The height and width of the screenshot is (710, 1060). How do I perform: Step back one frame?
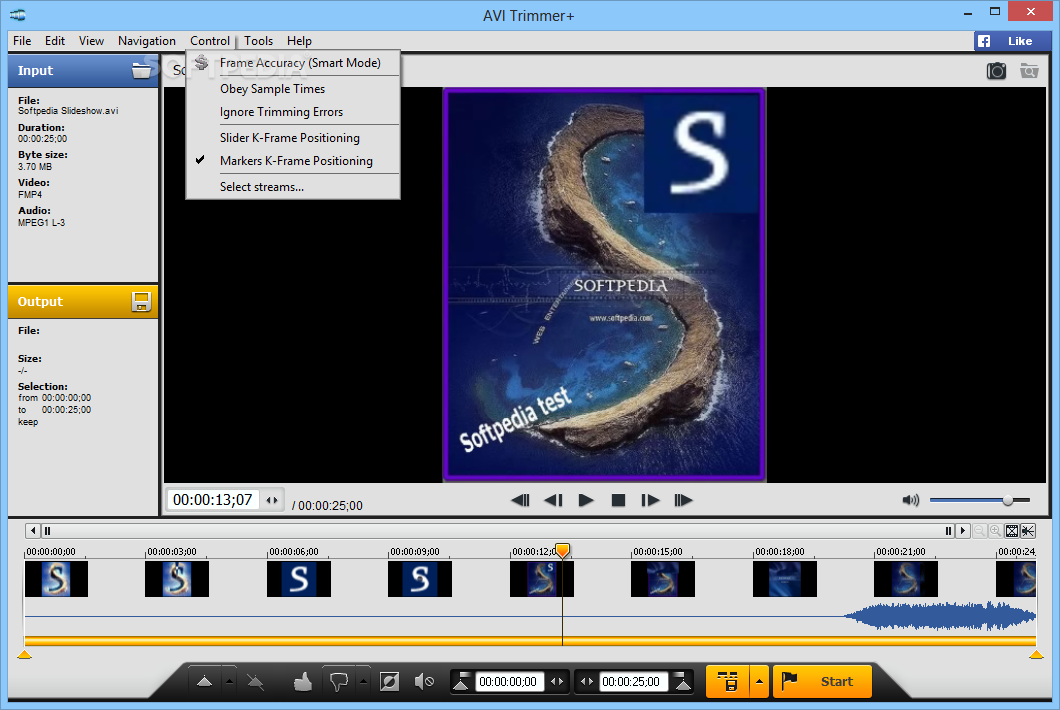pos(553,500)
